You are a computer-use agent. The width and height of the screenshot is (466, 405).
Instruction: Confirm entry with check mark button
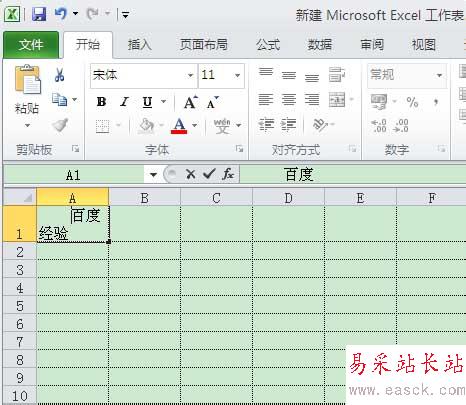(x=209, y=174)
